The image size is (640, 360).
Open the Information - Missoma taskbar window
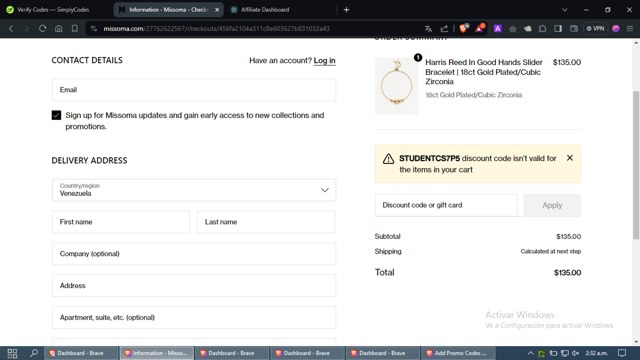point(157,353)
